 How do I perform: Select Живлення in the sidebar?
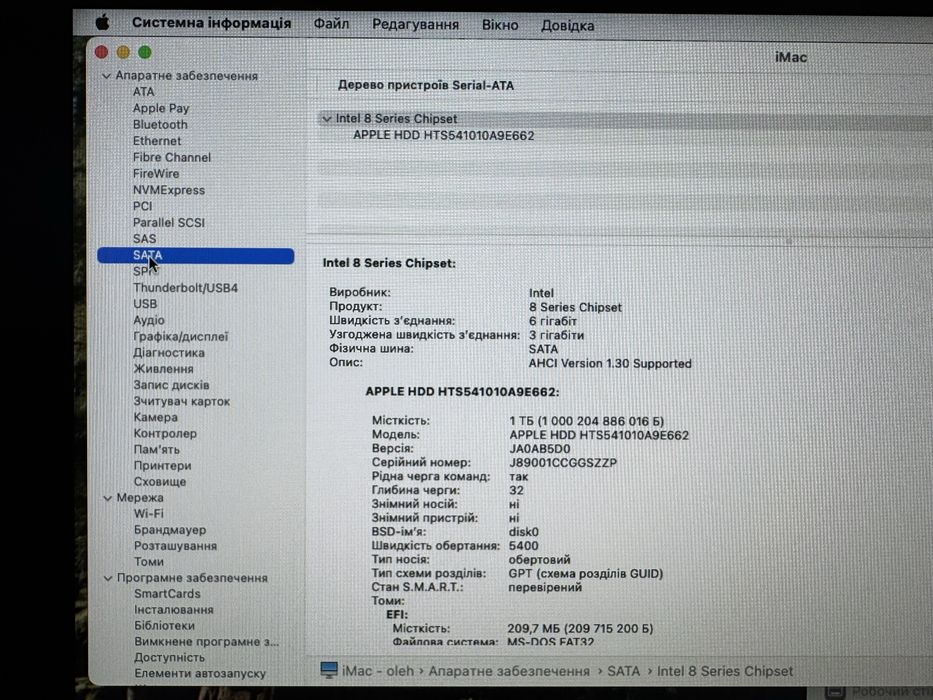click(x=163, y=369)
